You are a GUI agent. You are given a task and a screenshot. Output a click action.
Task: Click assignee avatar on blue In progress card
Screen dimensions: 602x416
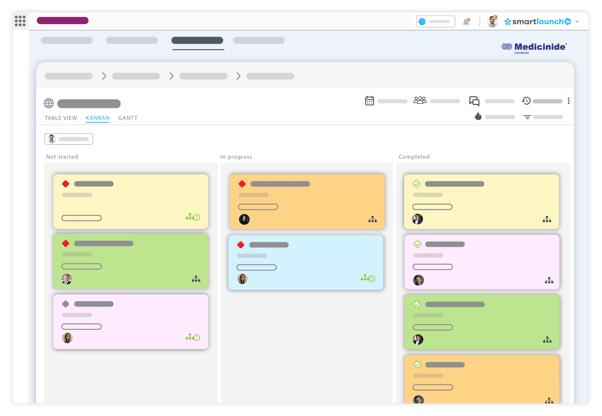[x=242, y=279]
